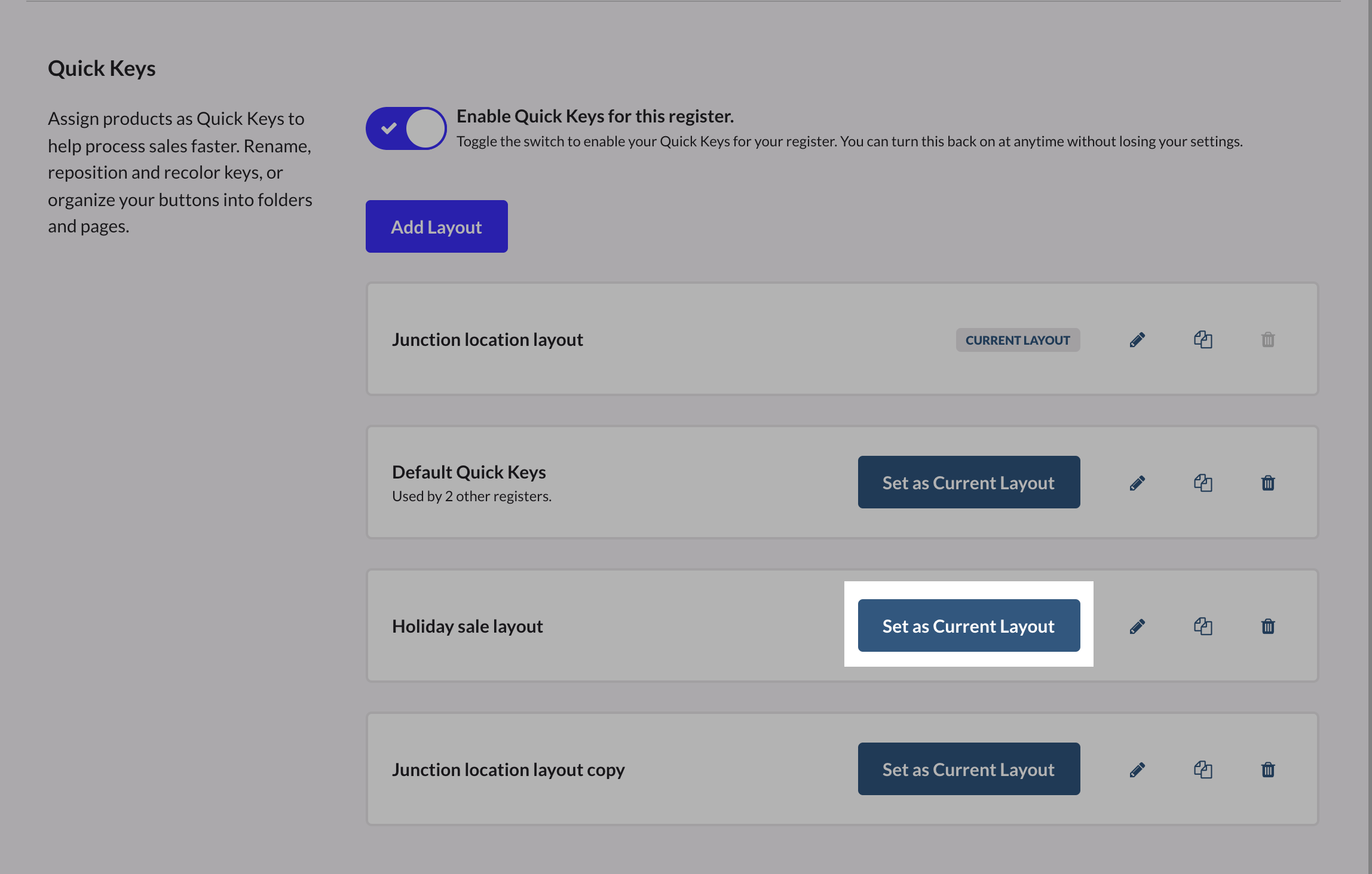Click the CURRENT LAYOUT badge
This screenshot has width=1372, height=874.
tap(1018, 340)
